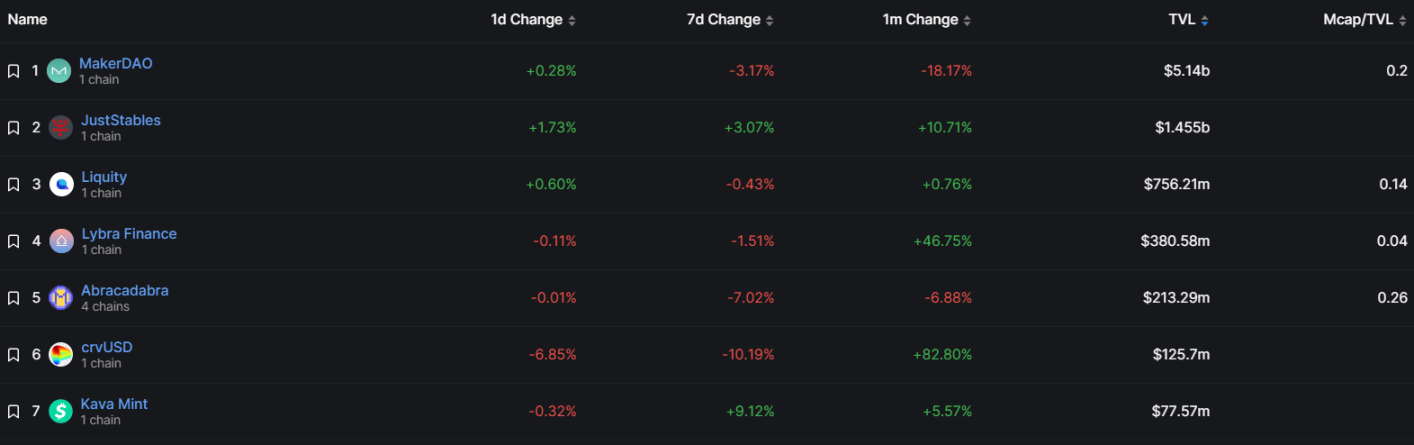Open the Lybra Finance protocol link

click(129, 234)
